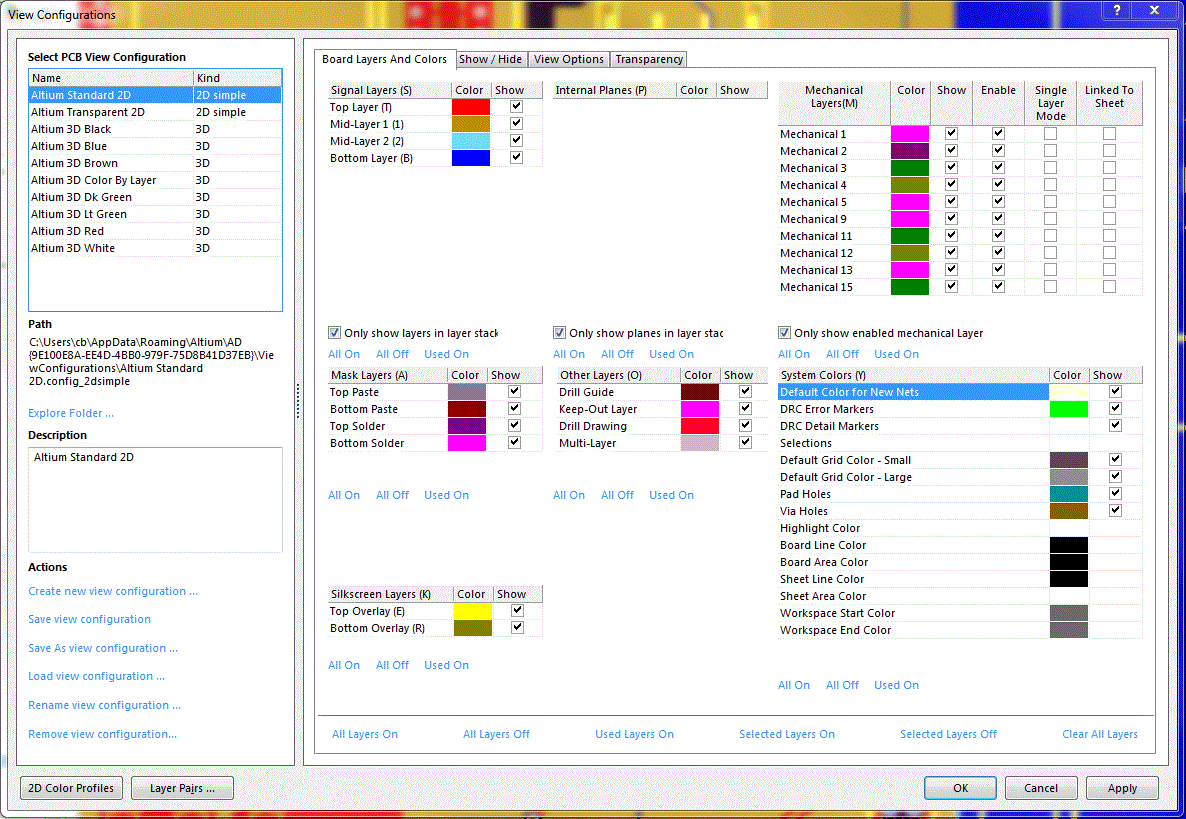The height and width of the screenshot is (819, 1186).
Task: Select the Workspace Start Color row
Action: 960,613
